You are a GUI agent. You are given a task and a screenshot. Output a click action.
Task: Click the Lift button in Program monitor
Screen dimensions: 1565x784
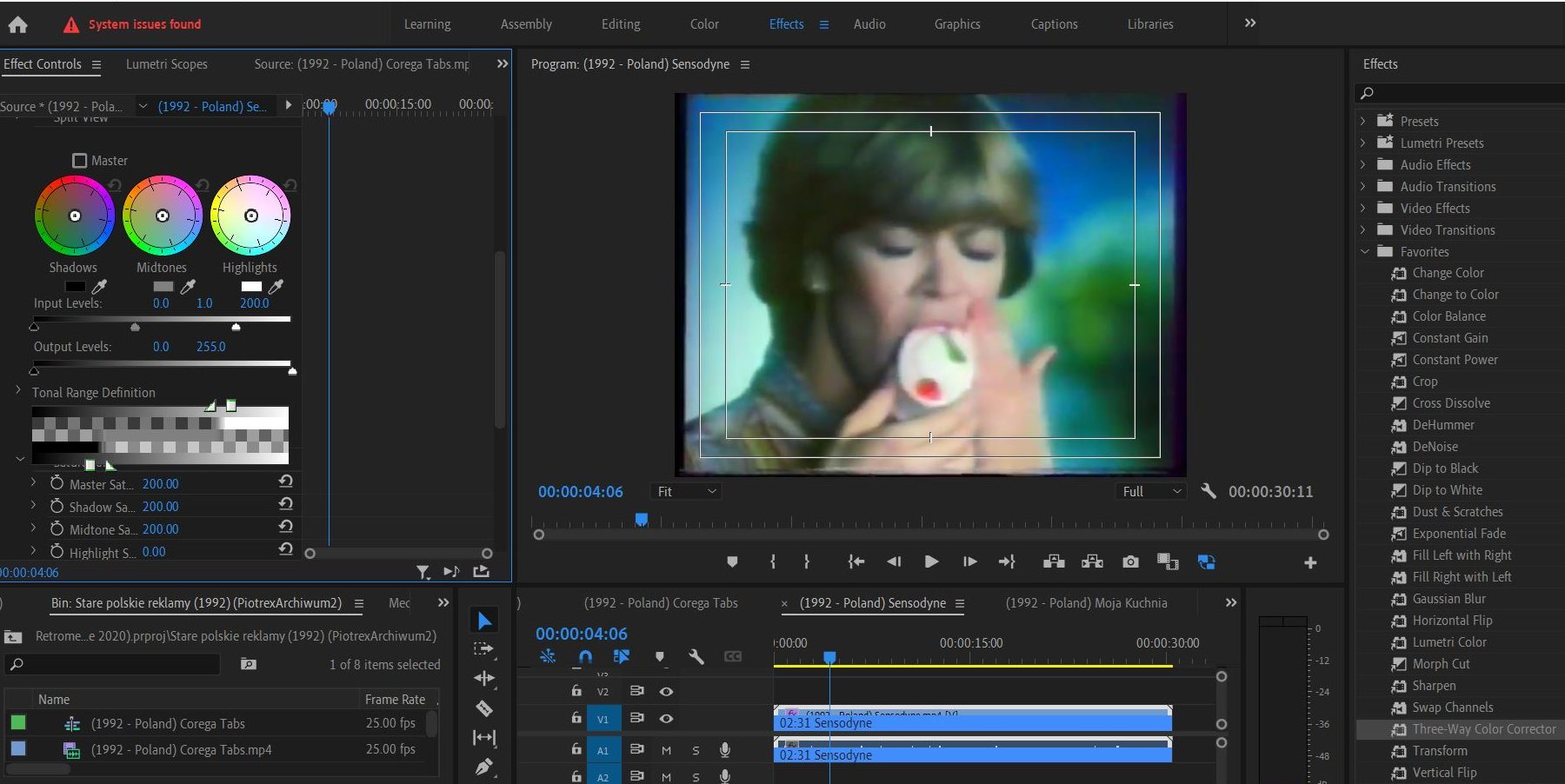1054,561
